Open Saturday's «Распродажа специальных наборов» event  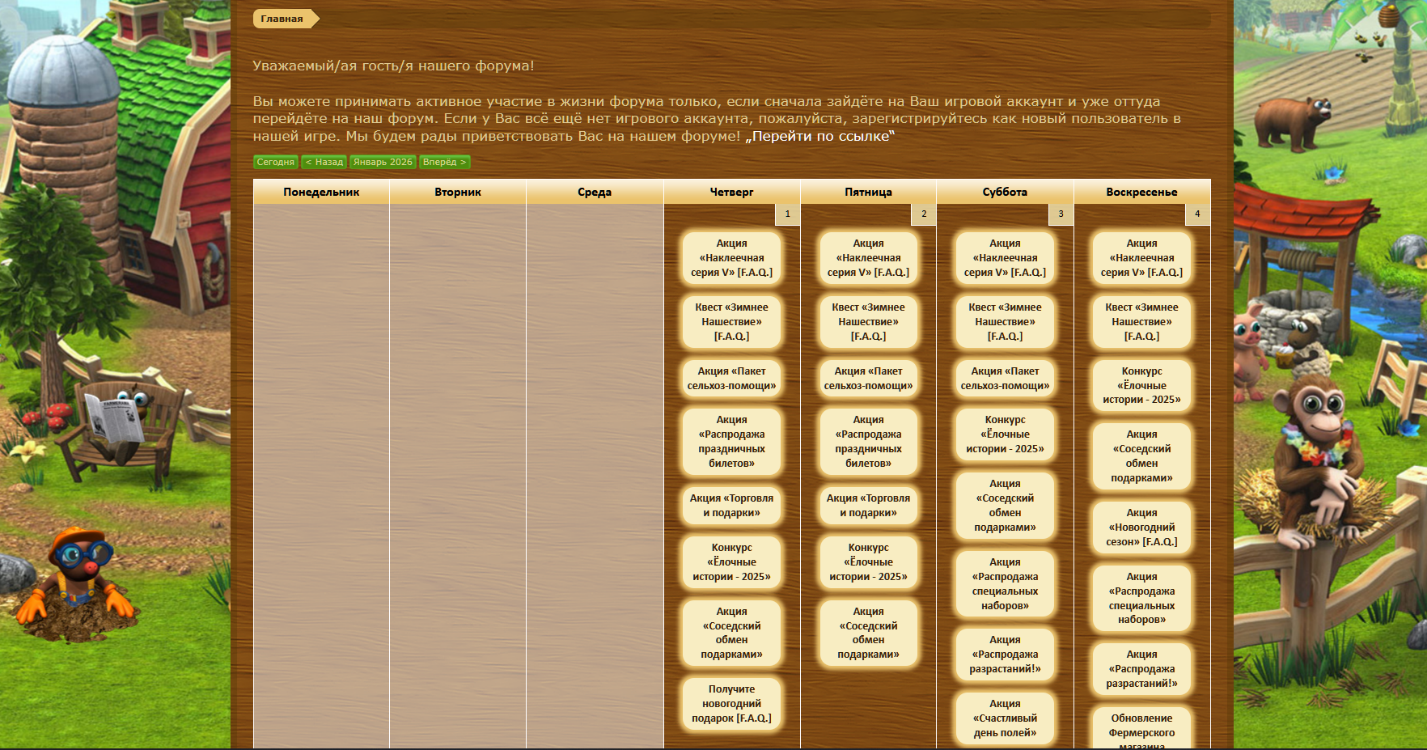(x=1005, y=584)
